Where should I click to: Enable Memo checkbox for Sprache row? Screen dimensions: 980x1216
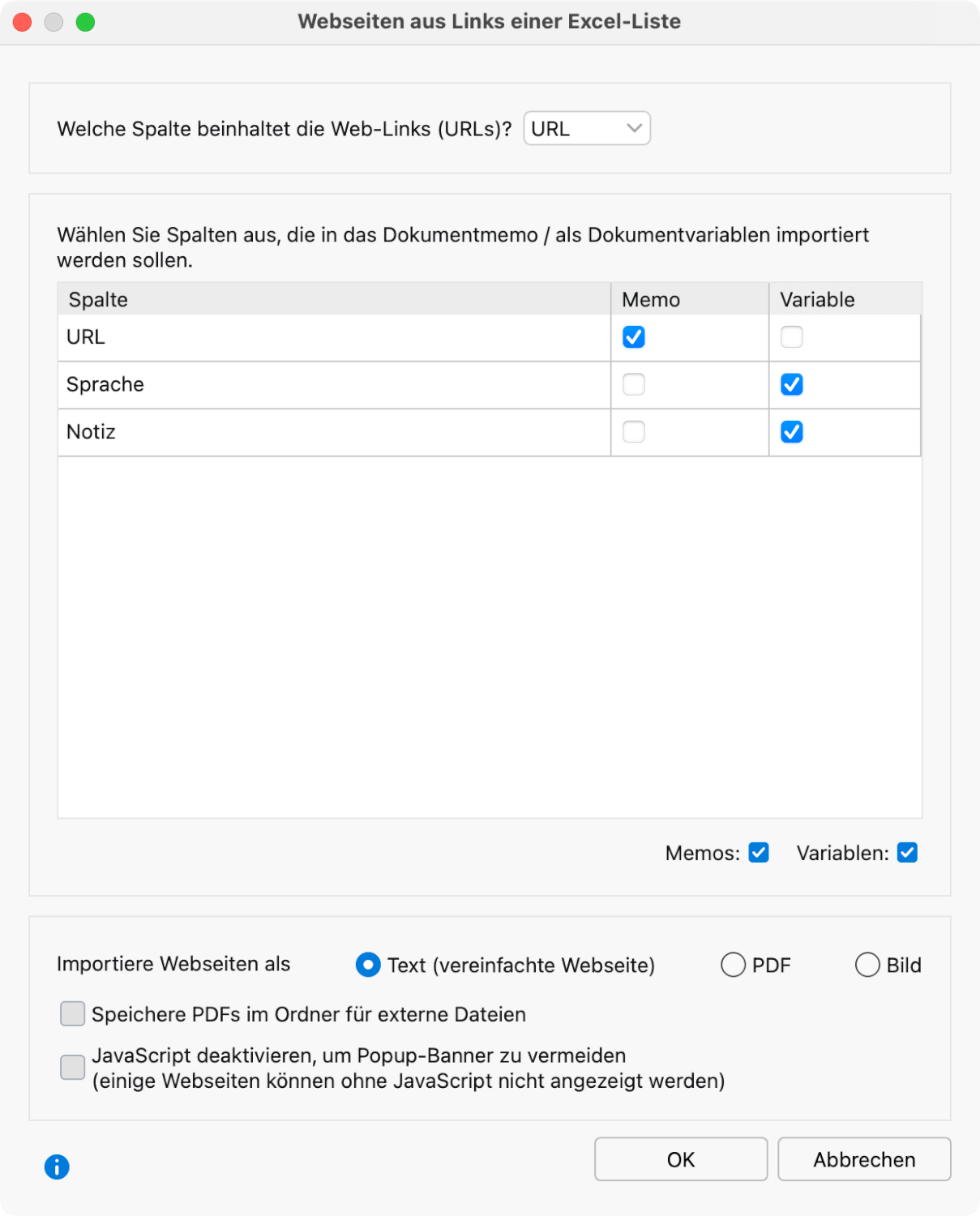[634, 384]
